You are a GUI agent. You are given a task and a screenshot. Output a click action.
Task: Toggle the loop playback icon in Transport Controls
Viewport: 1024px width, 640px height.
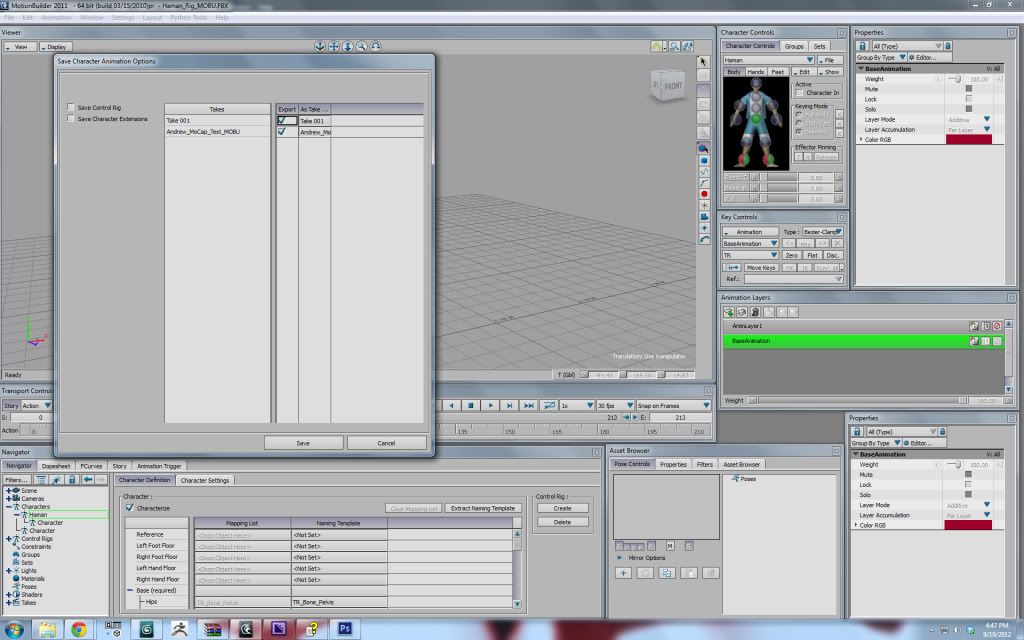tap(549, 406)
